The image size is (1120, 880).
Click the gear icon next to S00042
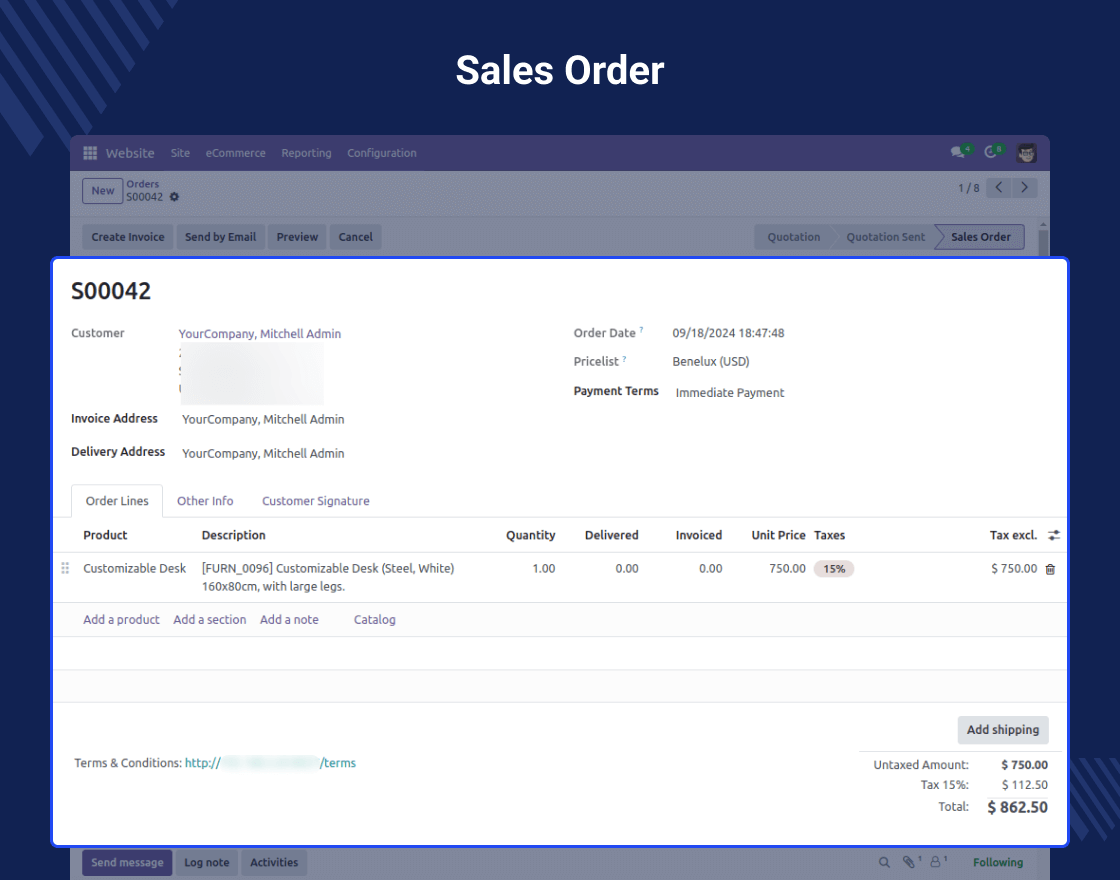tap(174, 197)
